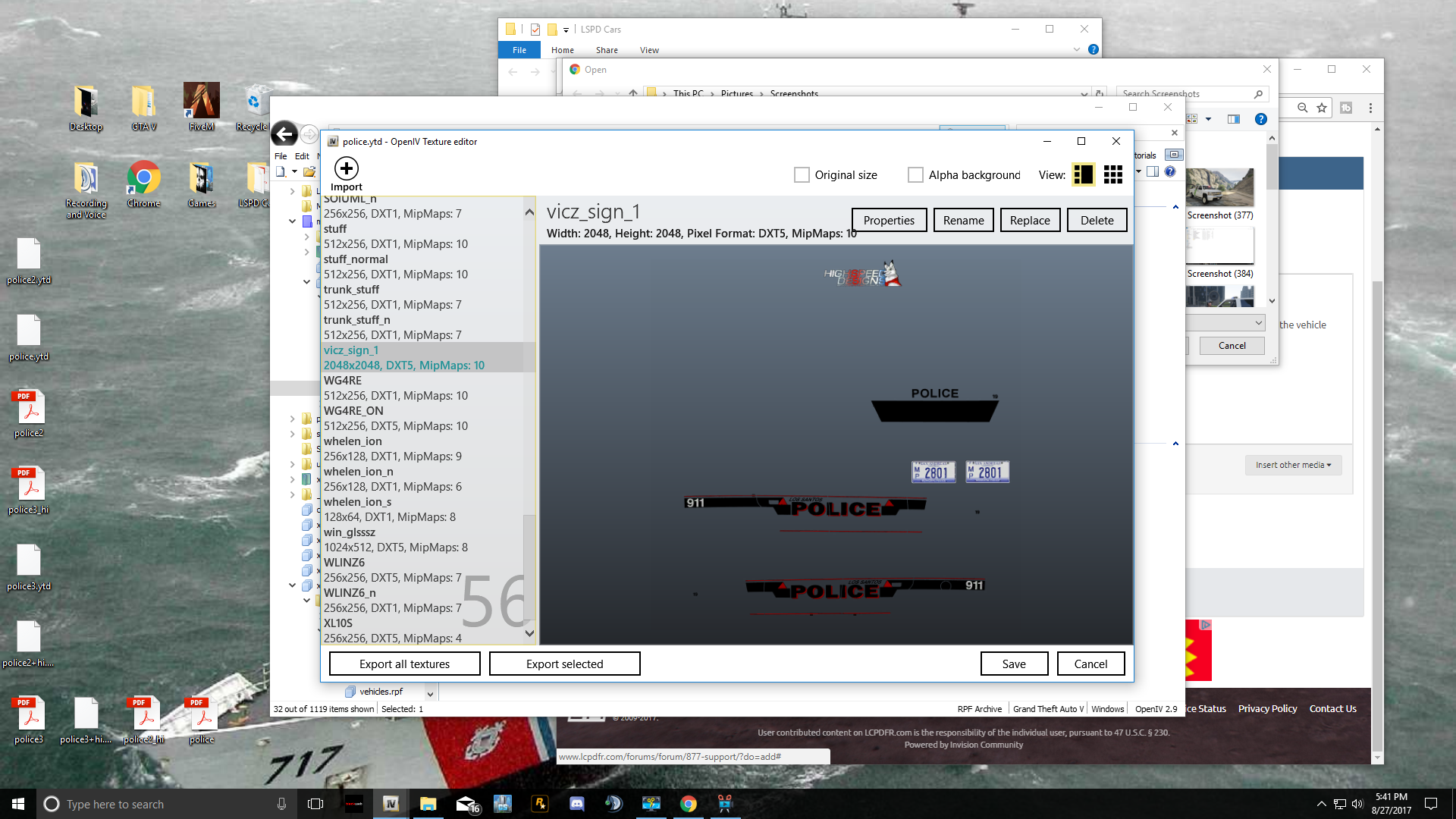Click OpenIV icon in taskbar
The height and width of the screenshot is (819, 1456).
point(391,804)
